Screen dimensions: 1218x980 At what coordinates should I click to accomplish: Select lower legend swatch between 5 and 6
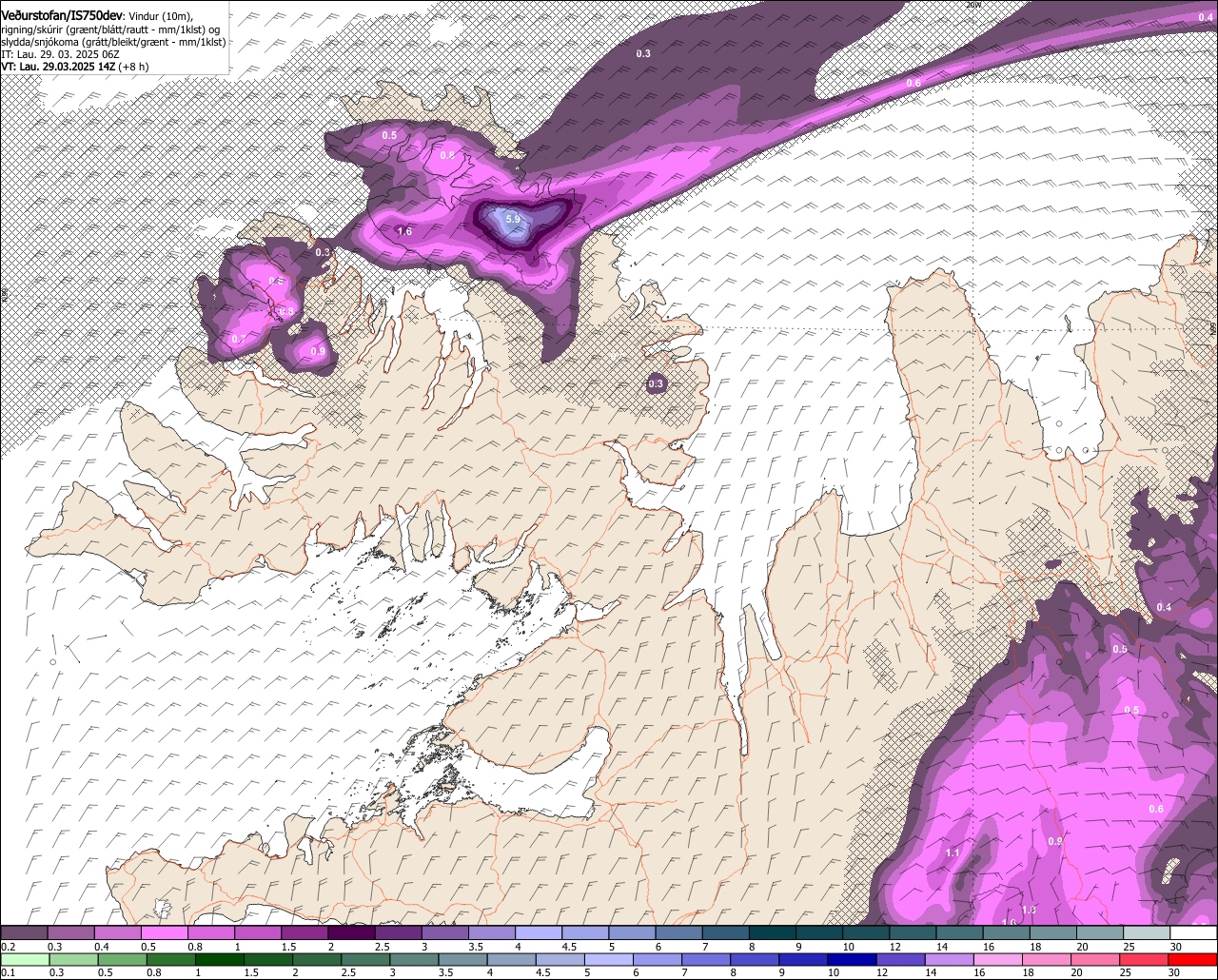pyautogui.click(x=609, y=959)
